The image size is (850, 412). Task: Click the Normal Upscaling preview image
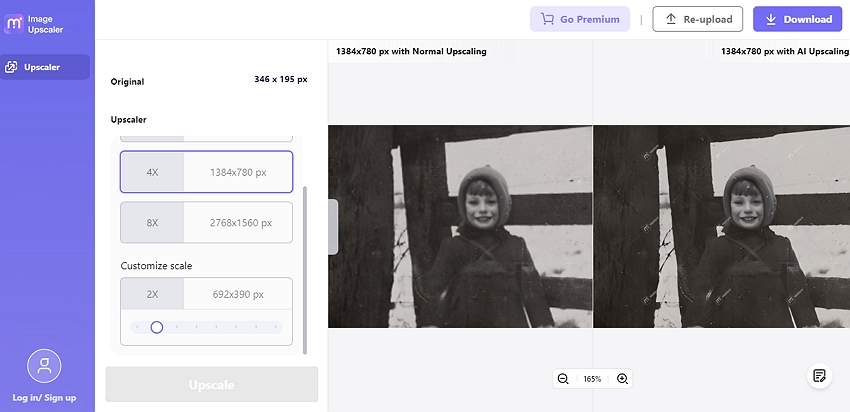[460, 226]
